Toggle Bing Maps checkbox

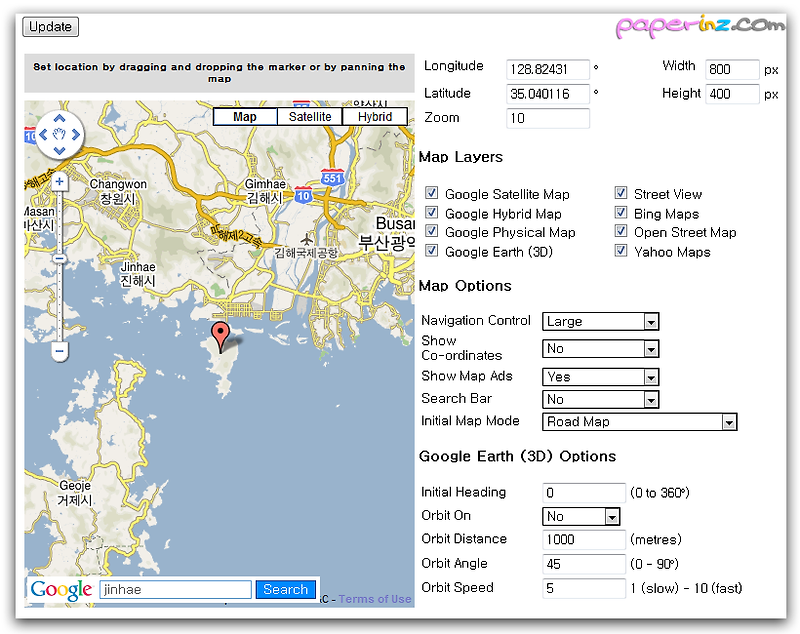pyautogui.click(x=621, y=212)
